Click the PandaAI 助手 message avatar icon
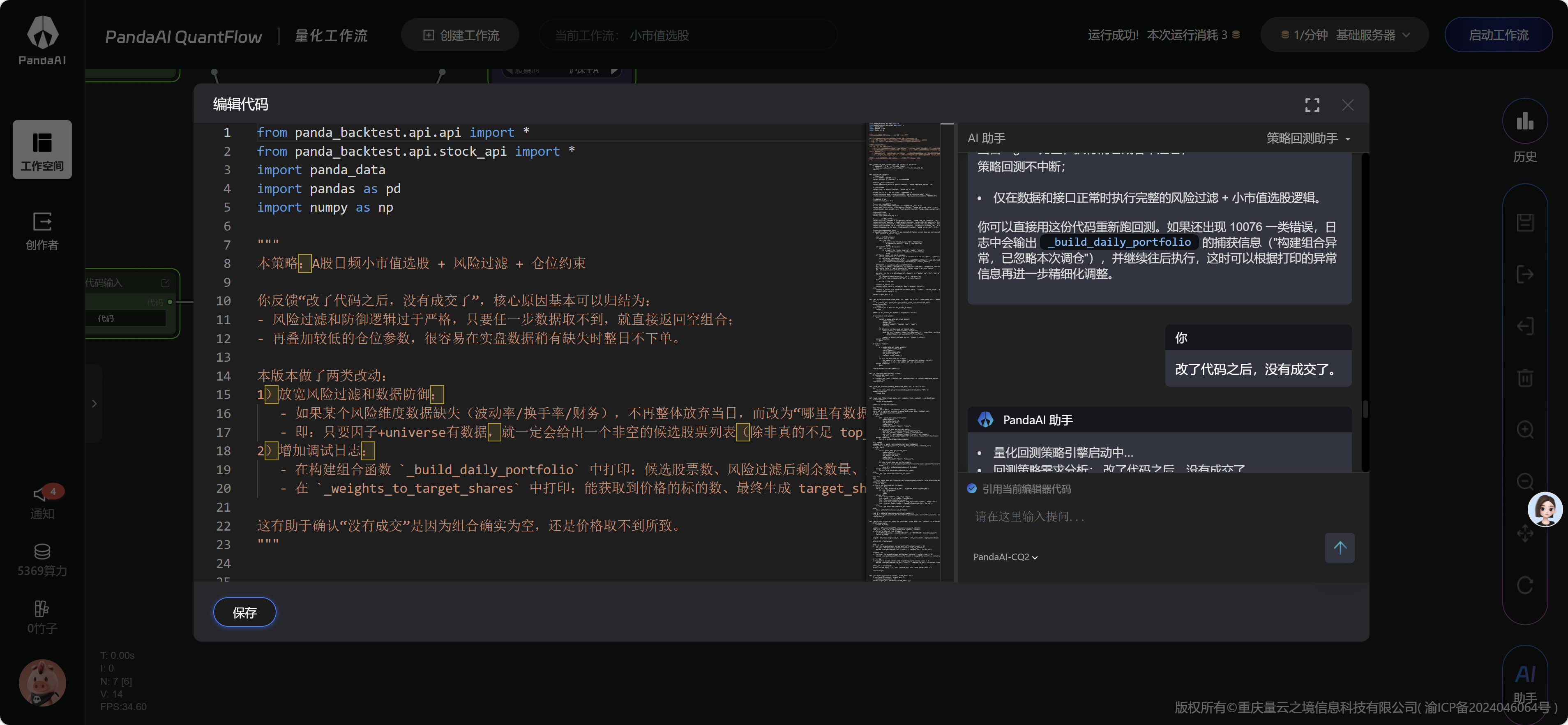This screenshot has height=725, width=1568. (985, 419)
